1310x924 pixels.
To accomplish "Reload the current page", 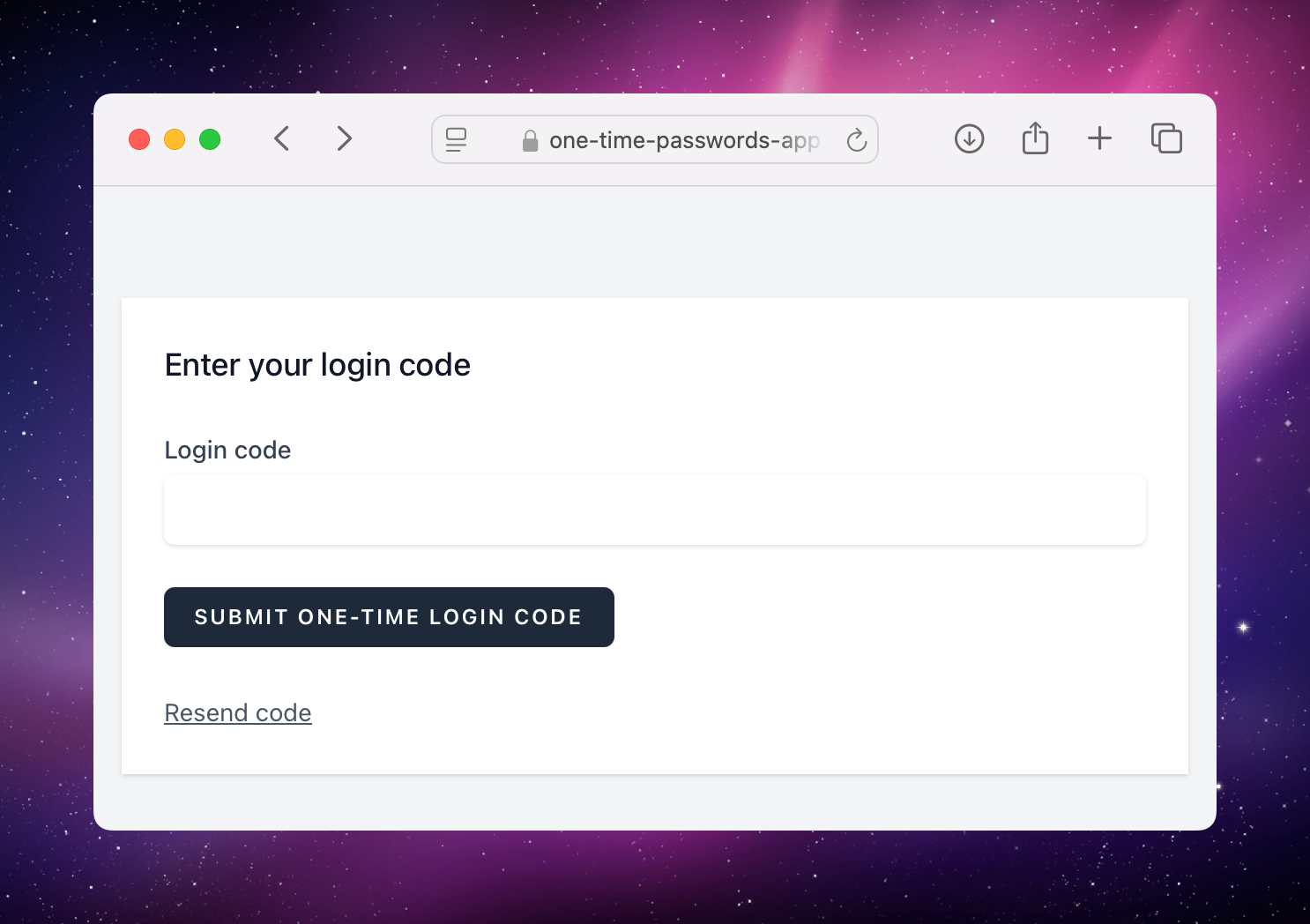I will [x=856, y=140].
